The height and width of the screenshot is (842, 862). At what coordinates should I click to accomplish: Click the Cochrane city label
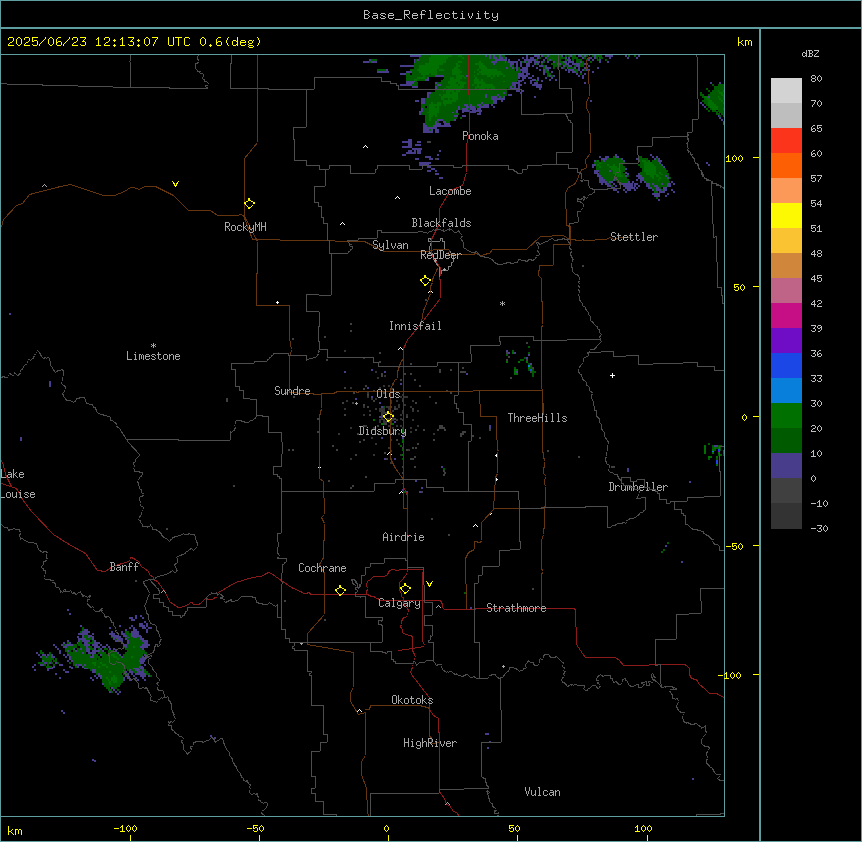click(322, 568)
